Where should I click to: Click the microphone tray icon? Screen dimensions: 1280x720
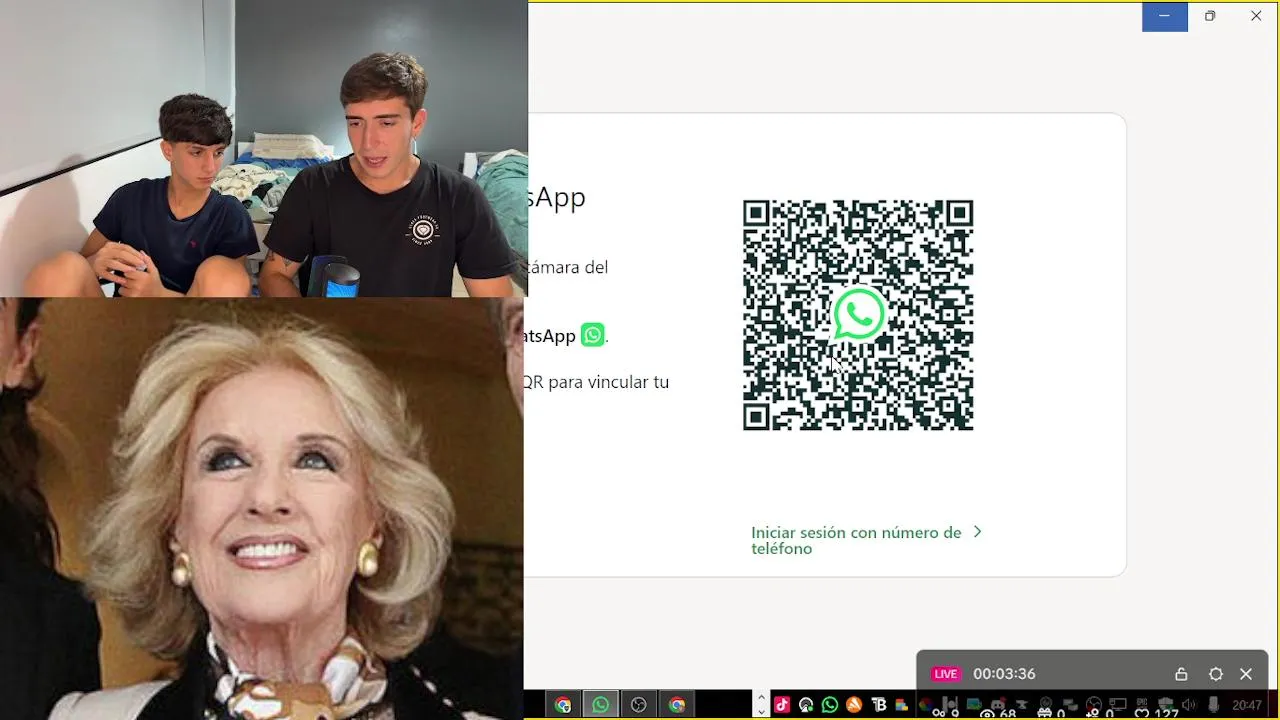[x=1213, y=705]
